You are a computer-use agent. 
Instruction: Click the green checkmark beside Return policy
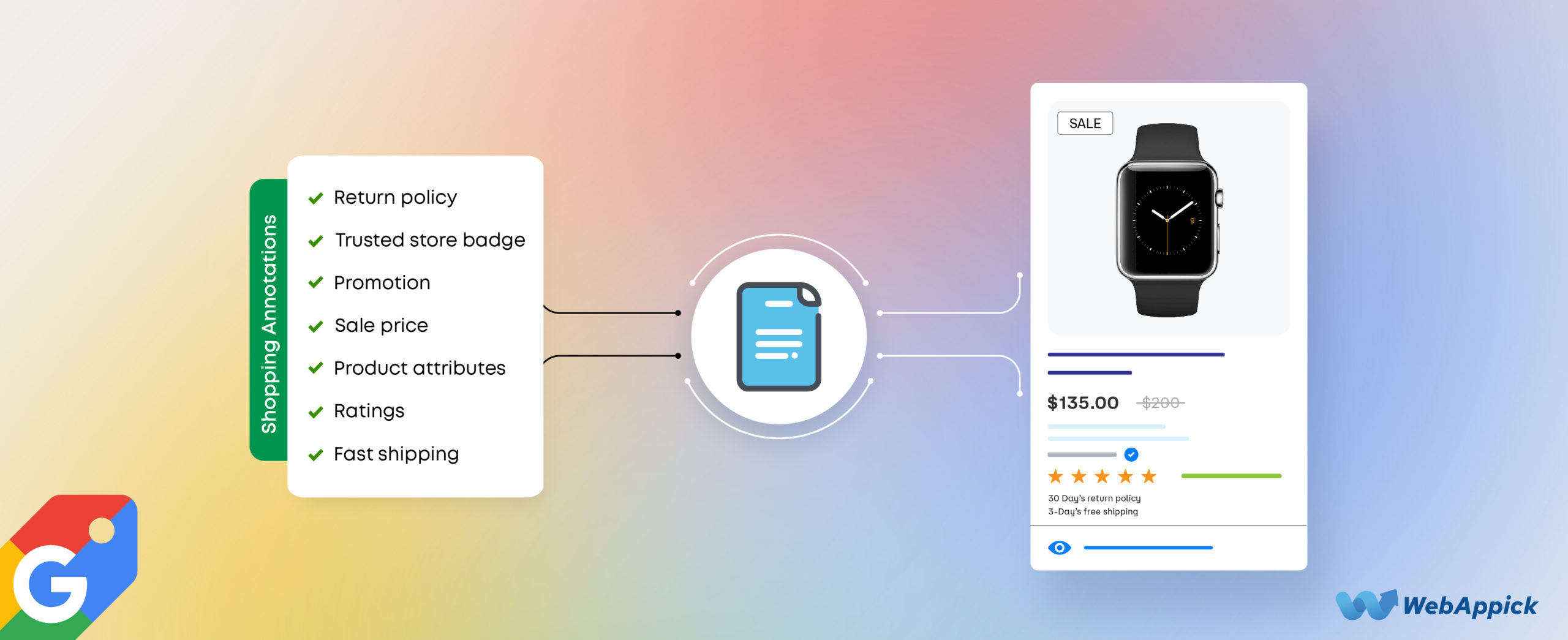click(315, 198)
